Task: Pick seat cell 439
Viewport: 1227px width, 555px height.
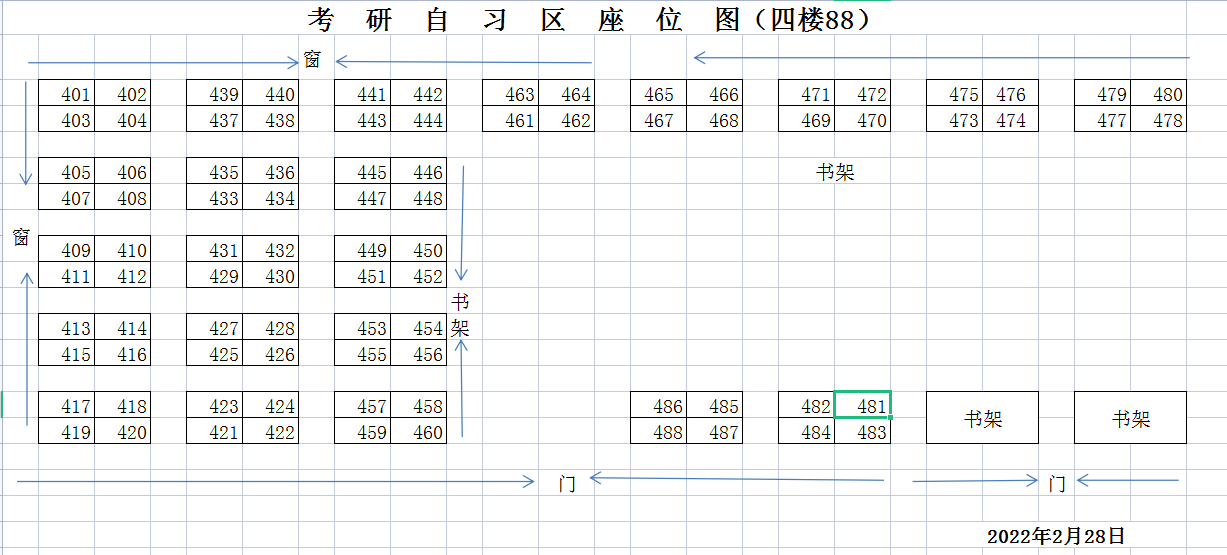Action: (215, 94)
